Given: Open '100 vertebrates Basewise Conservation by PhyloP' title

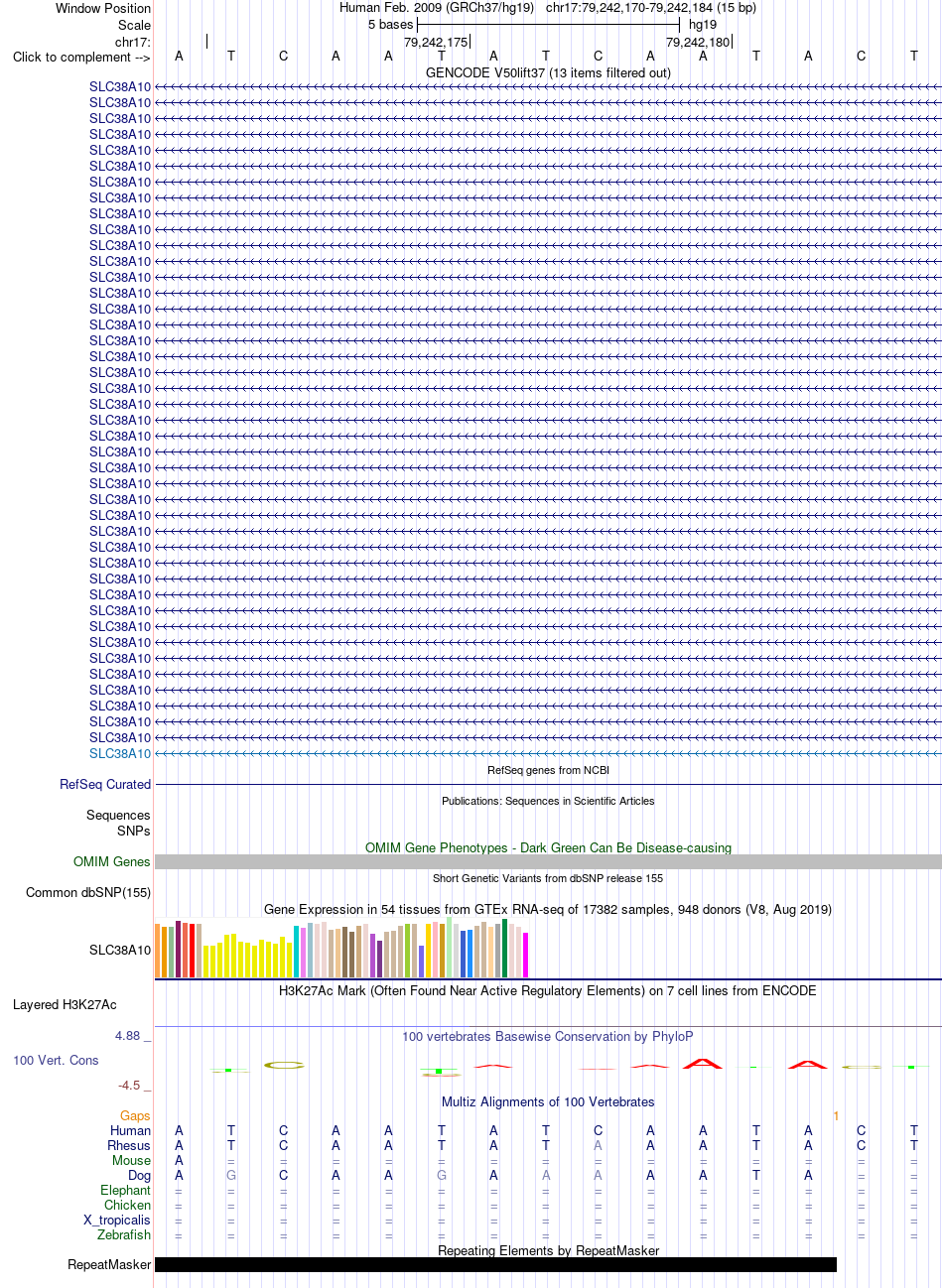Looking at the screenshot, I should 548,1036.
